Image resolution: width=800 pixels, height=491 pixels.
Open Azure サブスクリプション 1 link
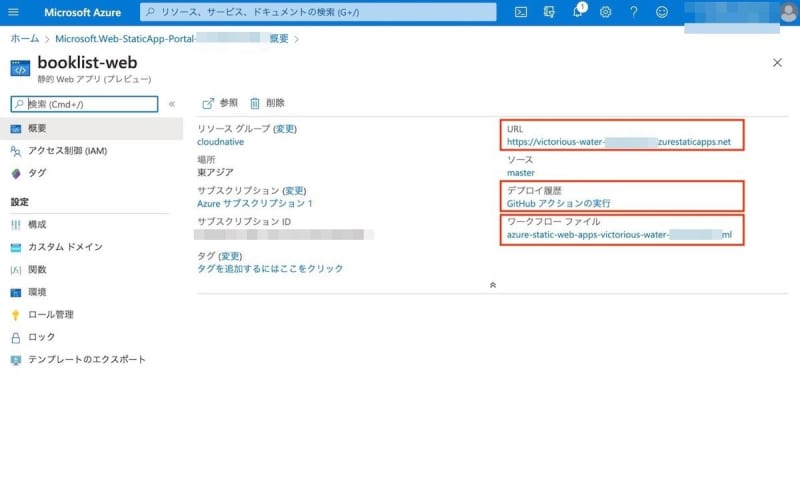point(255,203)
